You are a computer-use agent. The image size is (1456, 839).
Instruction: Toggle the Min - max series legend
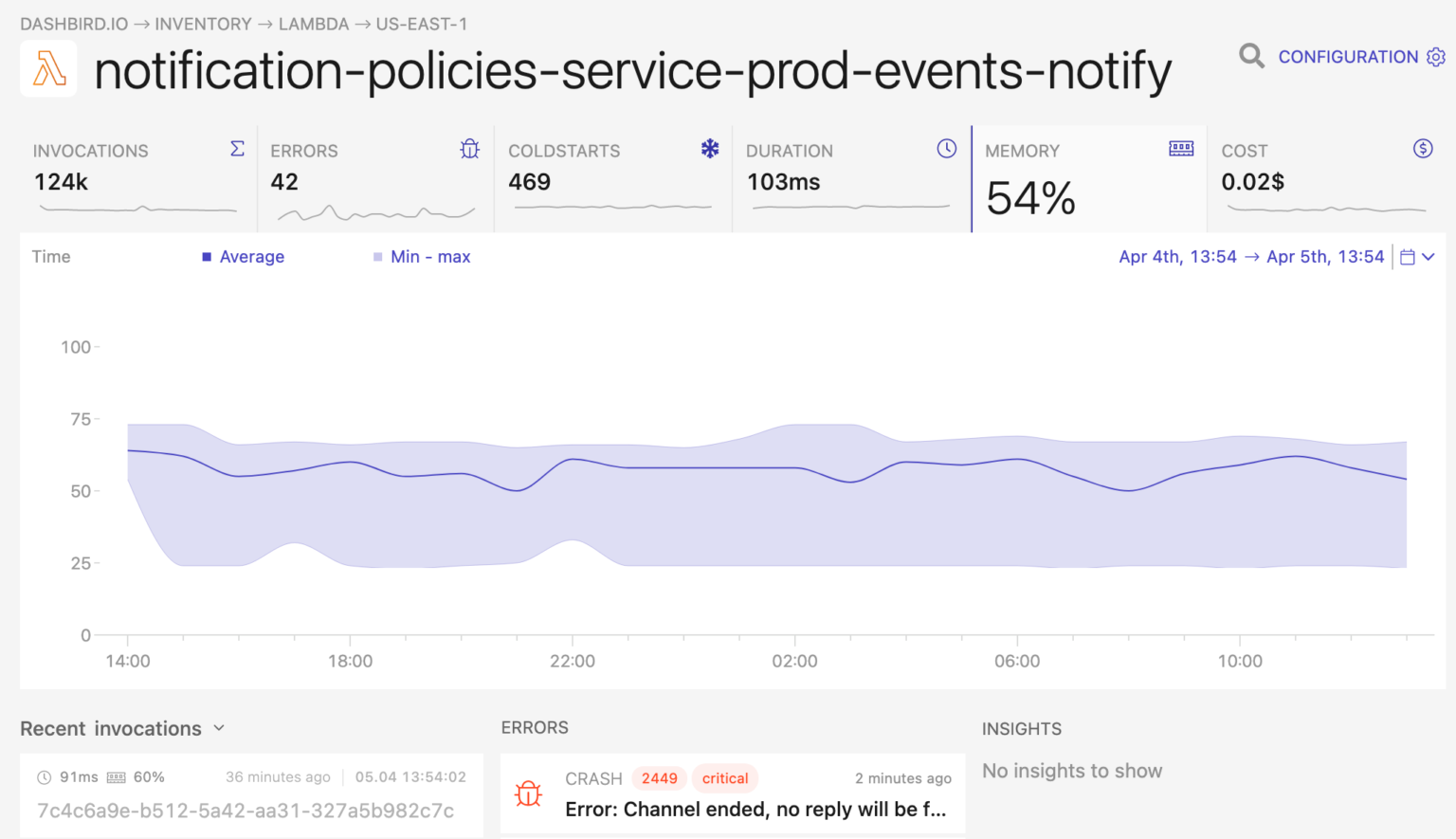429,257
